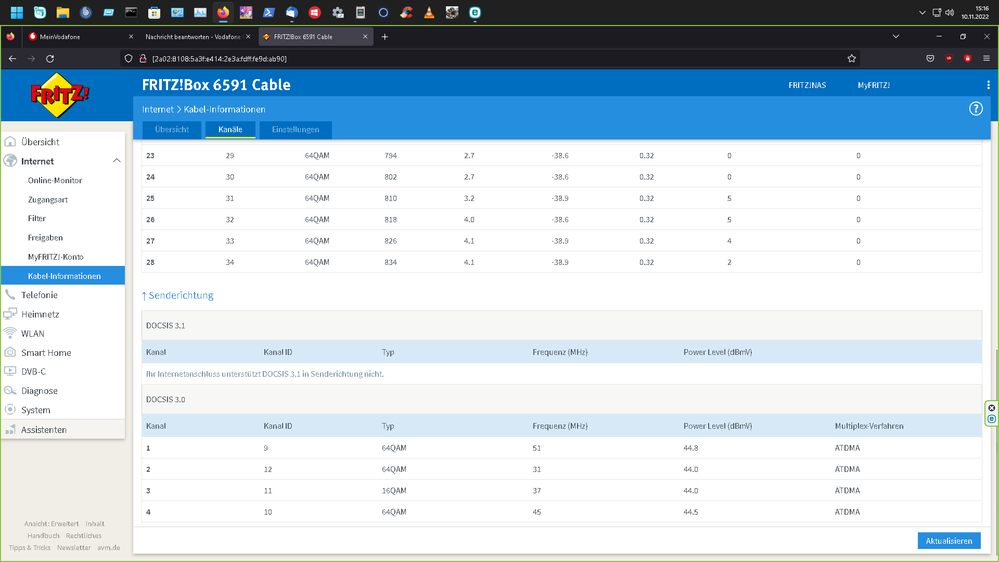Open the Handbuch footer link
The width and height of the screenshot is (999, 562).
coord(43,536)
